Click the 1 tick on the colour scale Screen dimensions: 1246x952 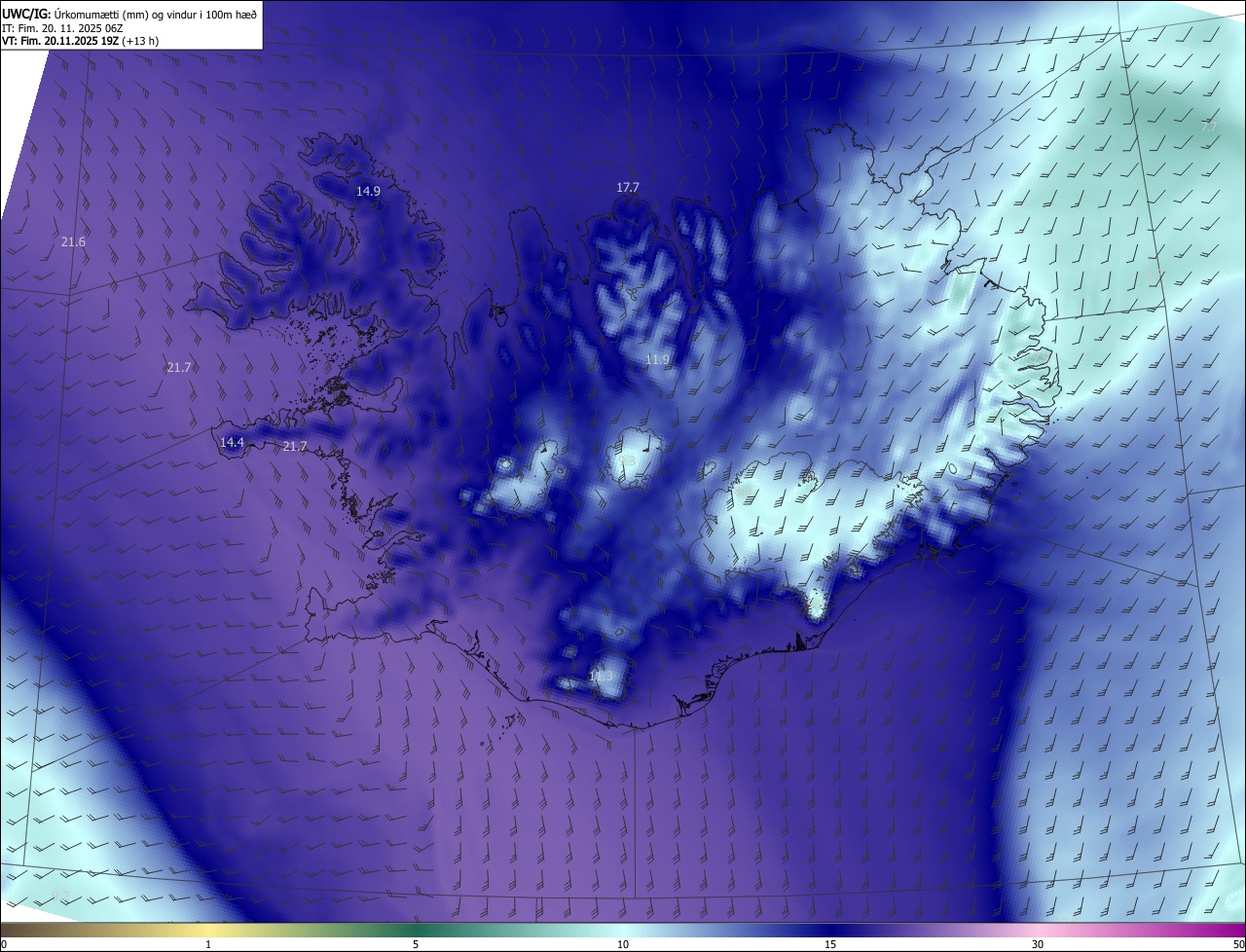(208, 944)
